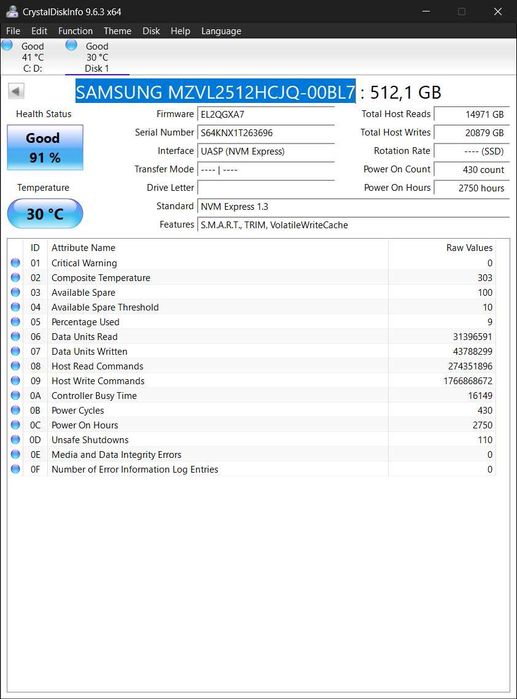Click status orb for Data Units Written
The width and height of the screenshot is (517, 699).
click(16, 351)
